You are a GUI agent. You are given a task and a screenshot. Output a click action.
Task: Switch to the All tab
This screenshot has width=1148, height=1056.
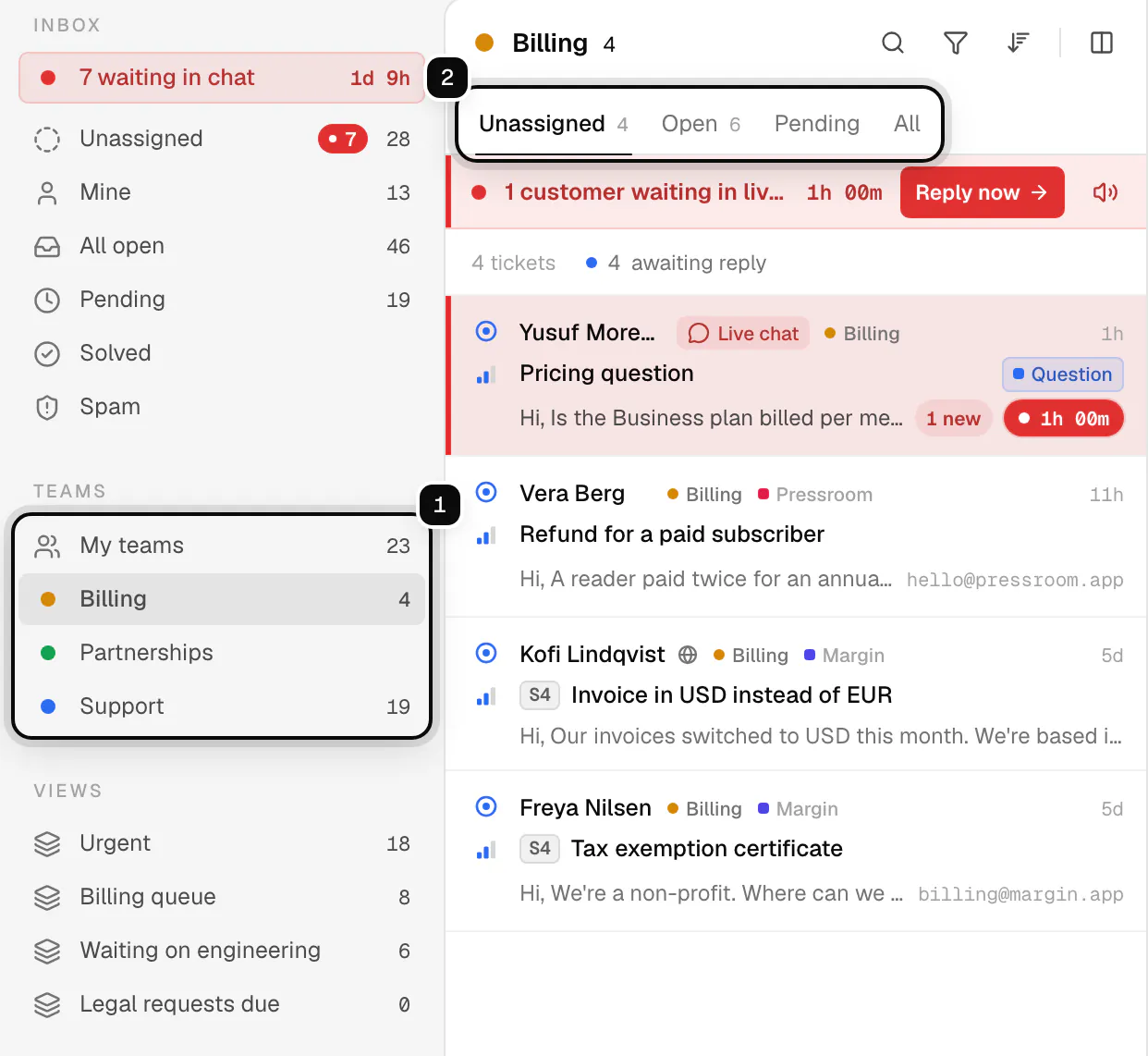coord(907,124)
